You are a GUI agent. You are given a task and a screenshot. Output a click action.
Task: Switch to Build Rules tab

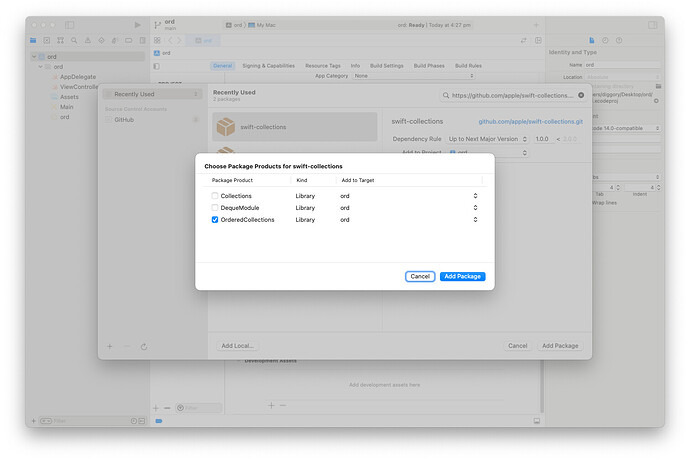468,66
